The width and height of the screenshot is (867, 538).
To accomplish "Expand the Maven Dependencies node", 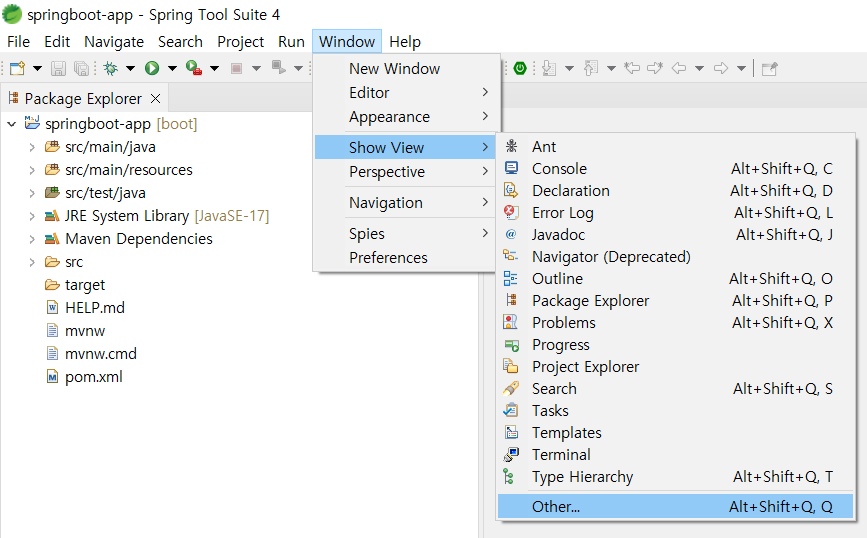I will (x=32, y=239).
